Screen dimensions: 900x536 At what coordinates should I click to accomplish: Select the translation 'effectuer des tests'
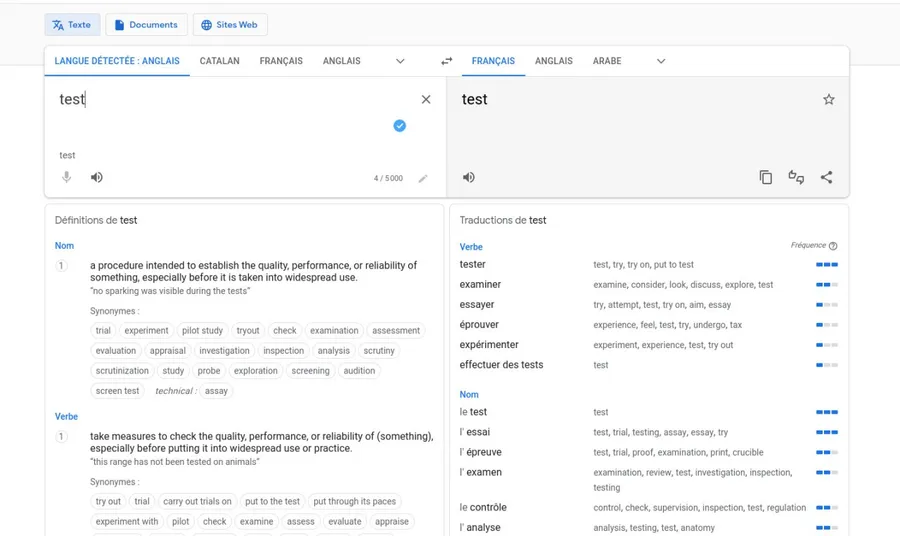(x=501, y=365)
